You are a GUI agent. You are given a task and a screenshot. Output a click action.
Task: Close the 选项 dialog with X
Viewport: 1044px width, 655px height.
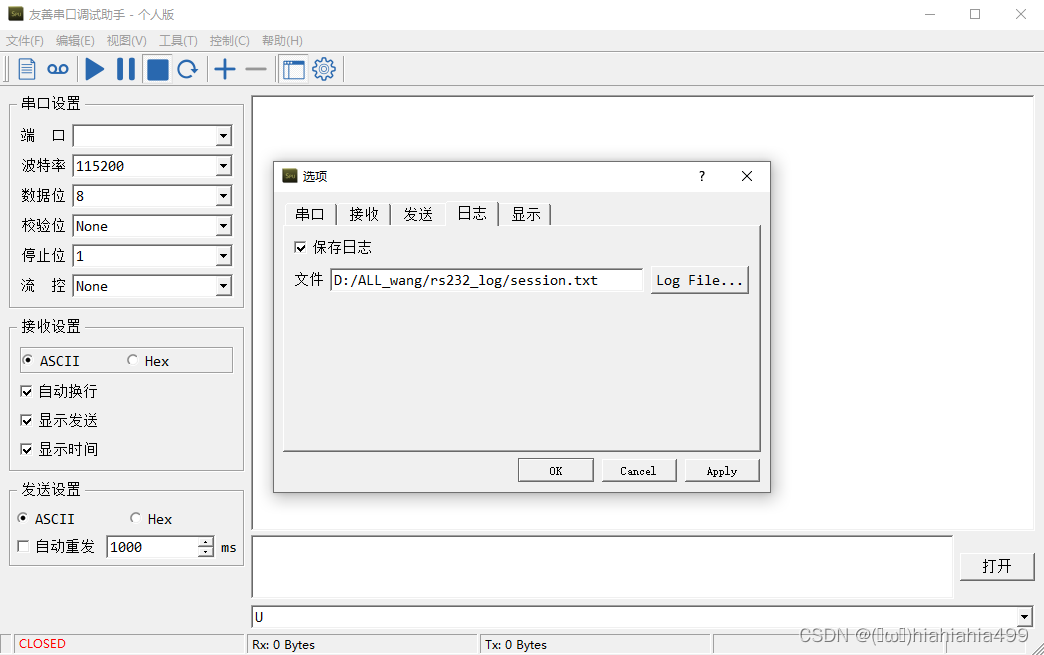(x=747, y=176)
